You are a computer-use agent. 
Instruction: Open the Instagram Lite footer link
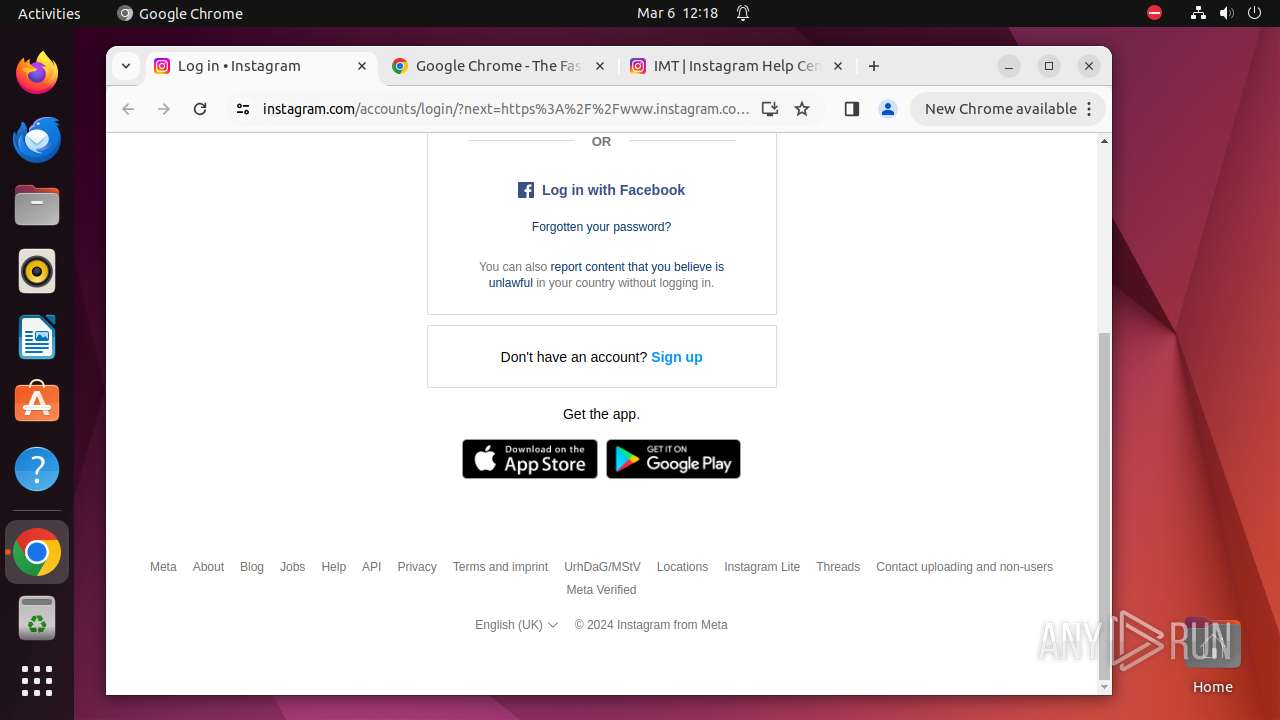point(762,567)
